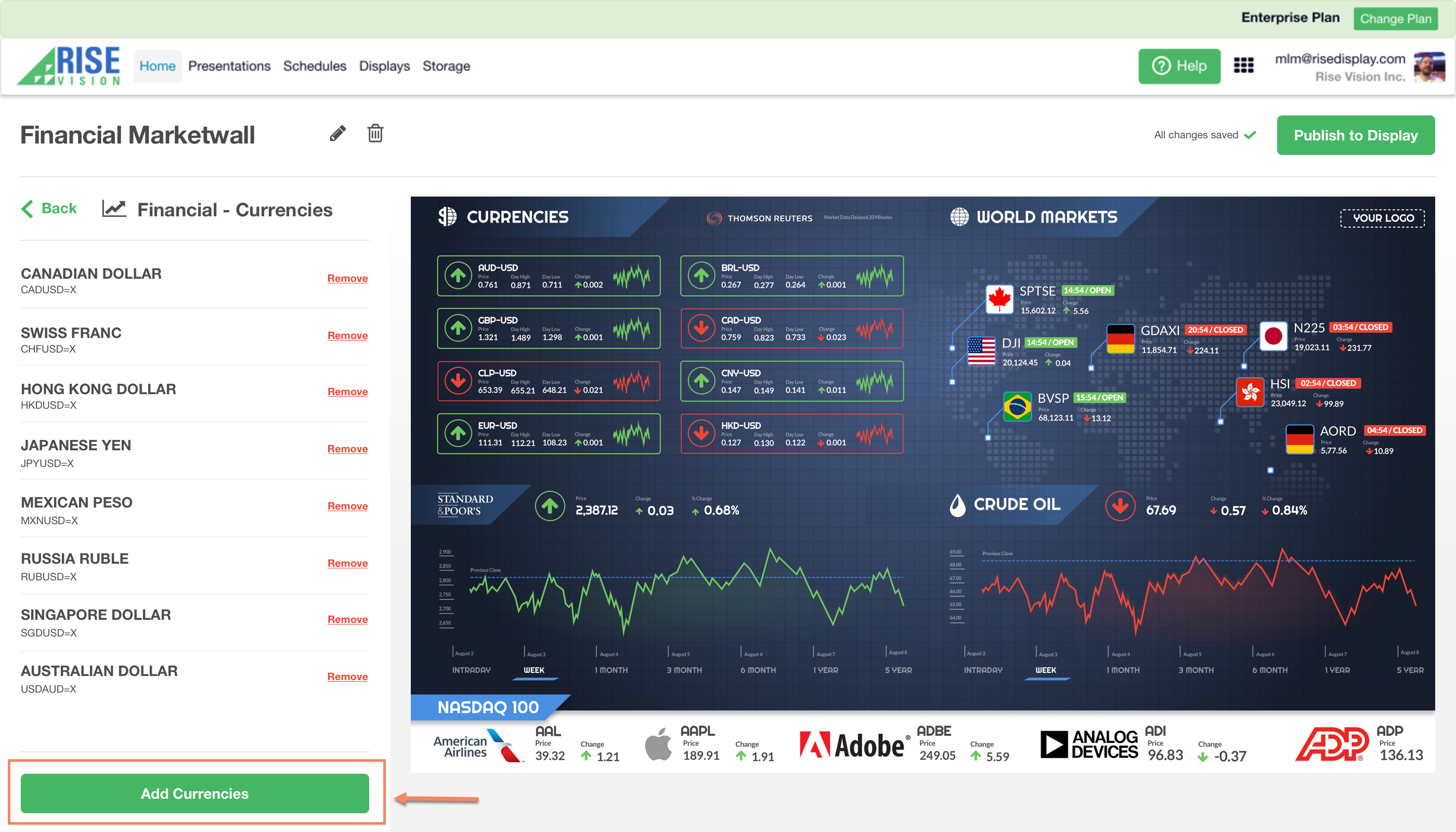
Task: Open the Storage menu
Action: point(446,66)
